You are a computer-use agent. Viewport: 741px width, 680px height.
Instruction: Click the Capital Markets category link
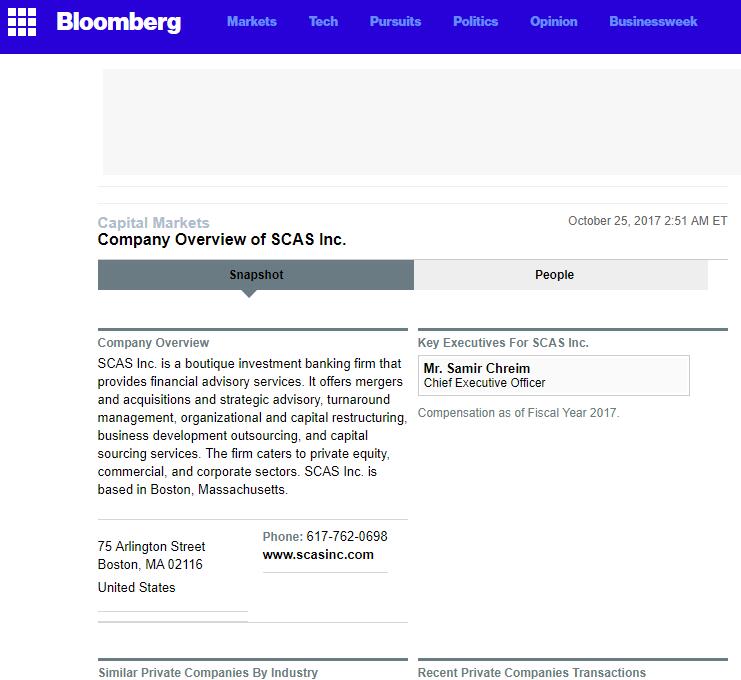click(154, 223)
